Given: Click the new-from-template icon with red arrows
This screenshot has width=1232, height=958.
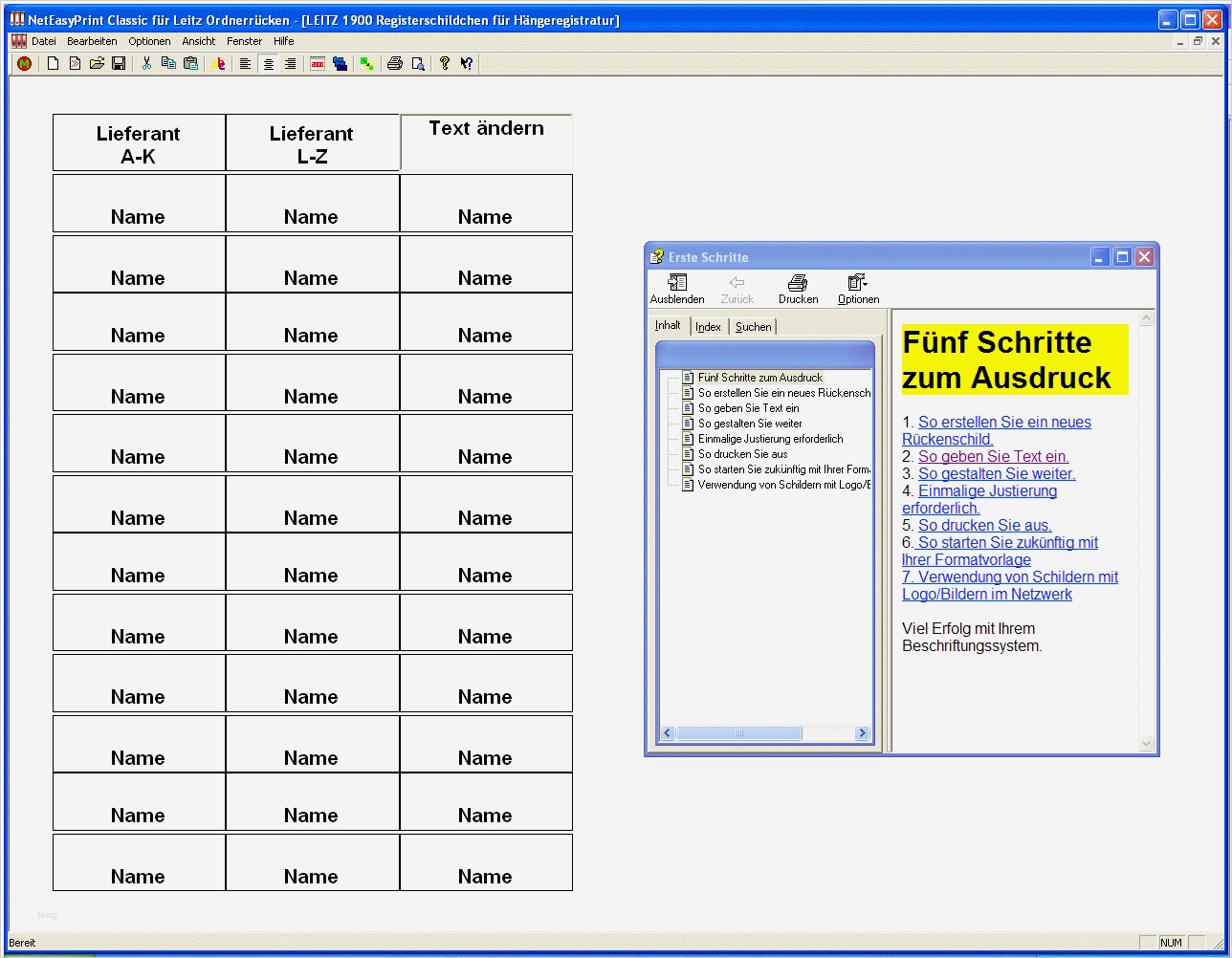Looking at the screenshot, I should [x=75, y=64].
